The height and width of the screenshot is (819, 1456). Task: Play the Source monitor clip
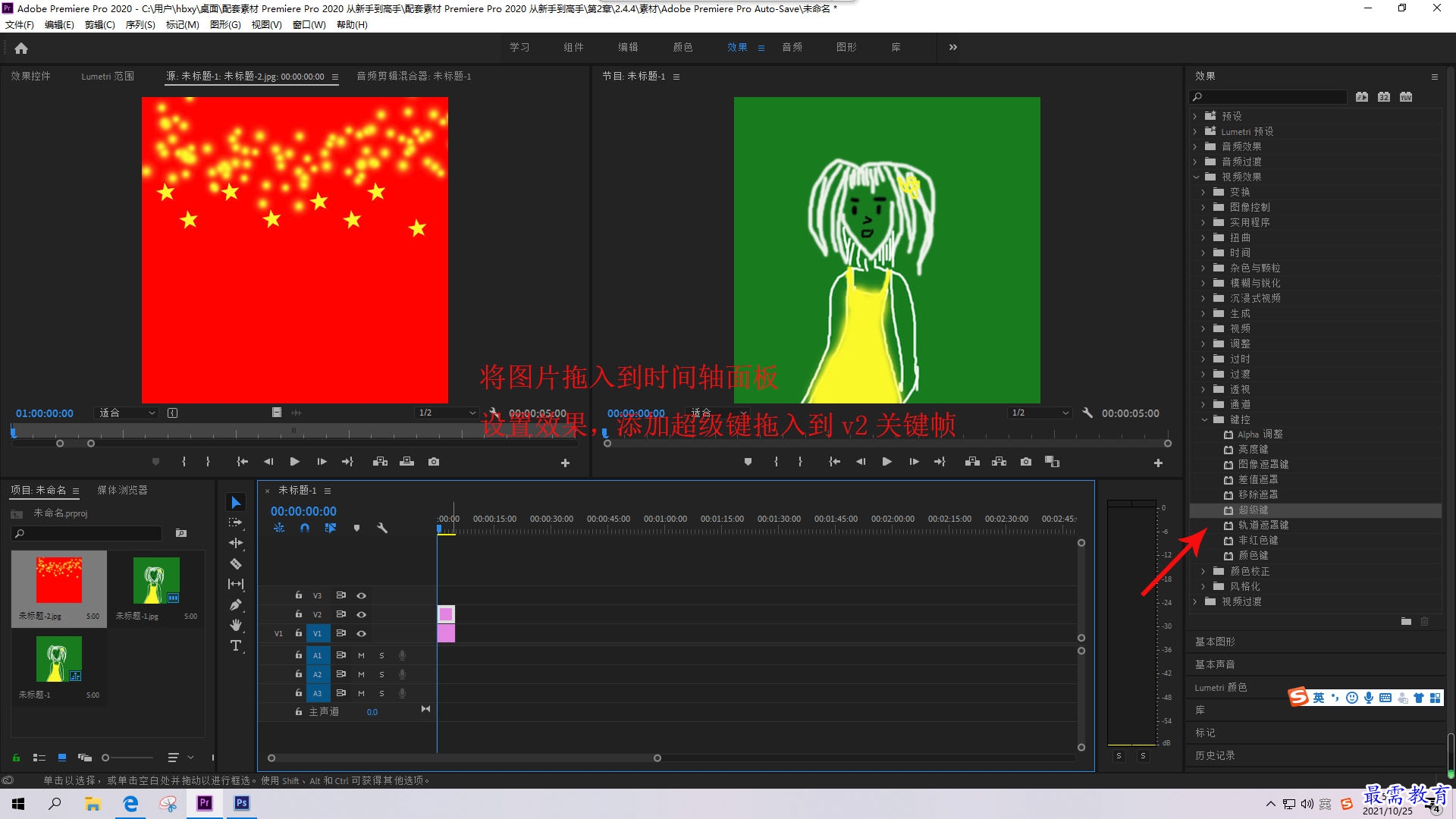[x=295, y=461]
